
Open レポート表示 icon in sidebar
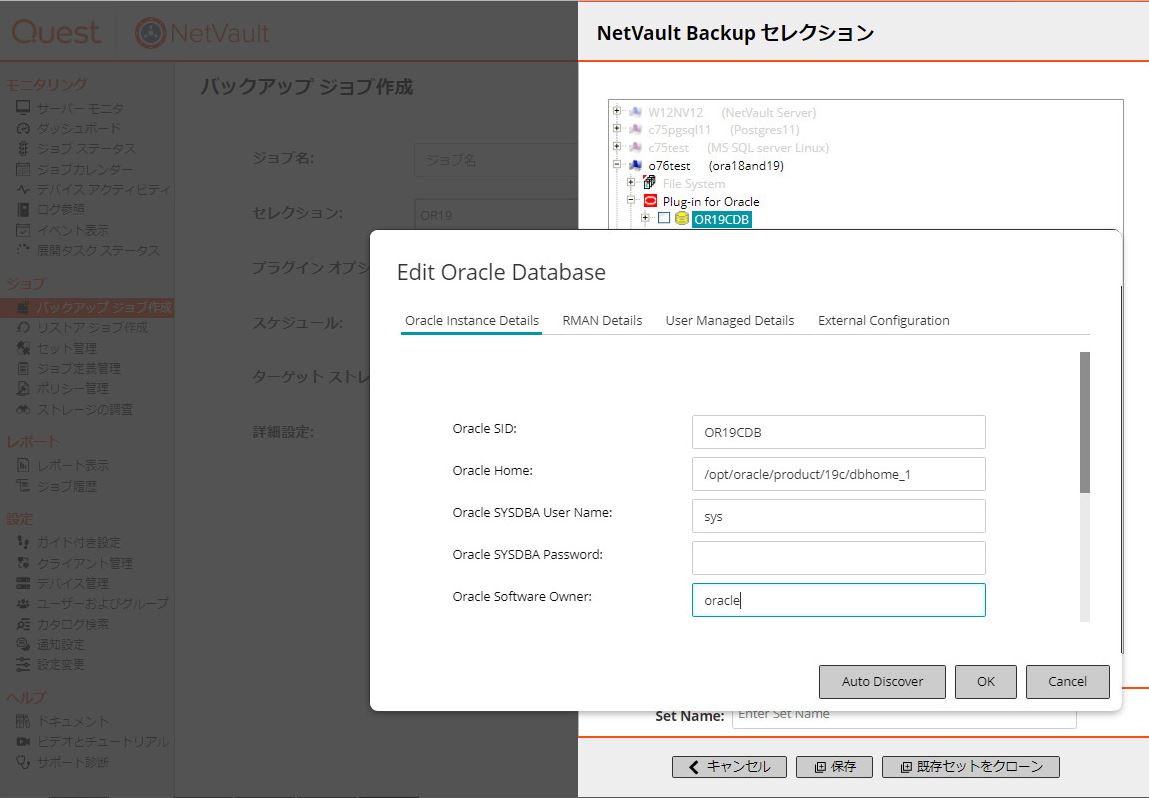pos(23,465)
